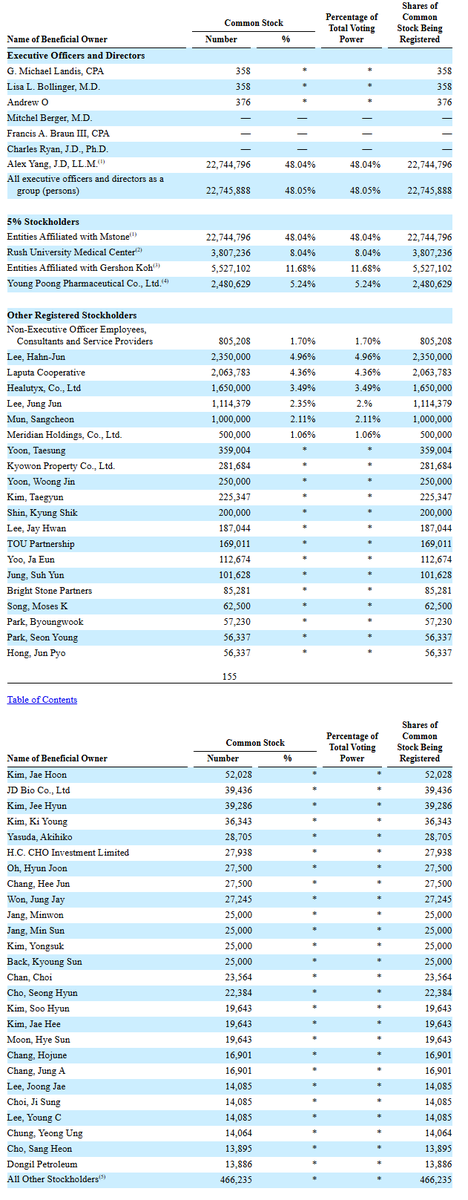Image resolution: width=468 pixels, height=1200 pixels.
Task: Select the JD Bio Co., Ltd row name
Action: click(x=41, y=788)
